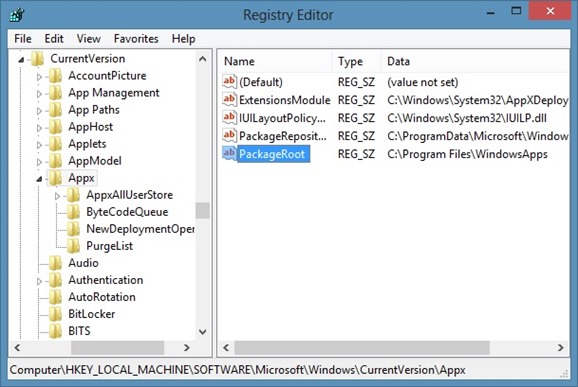
Task: Click the AccountPicture folder icon
Action: pyautogui.click(x=56, y=76)
